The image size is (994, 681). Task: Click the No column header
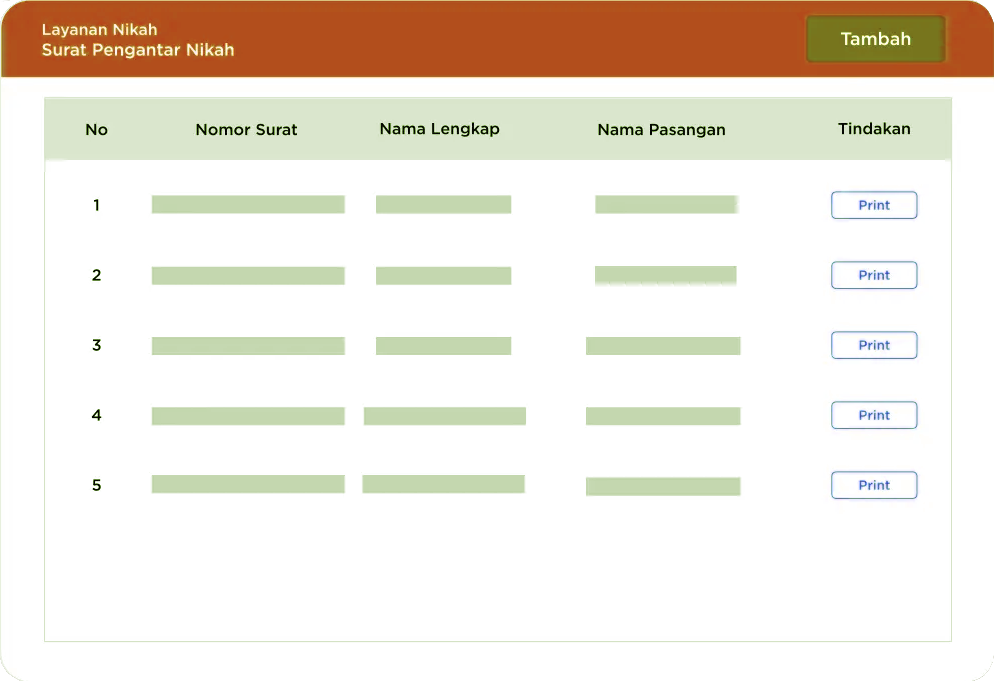pos(96,129)
